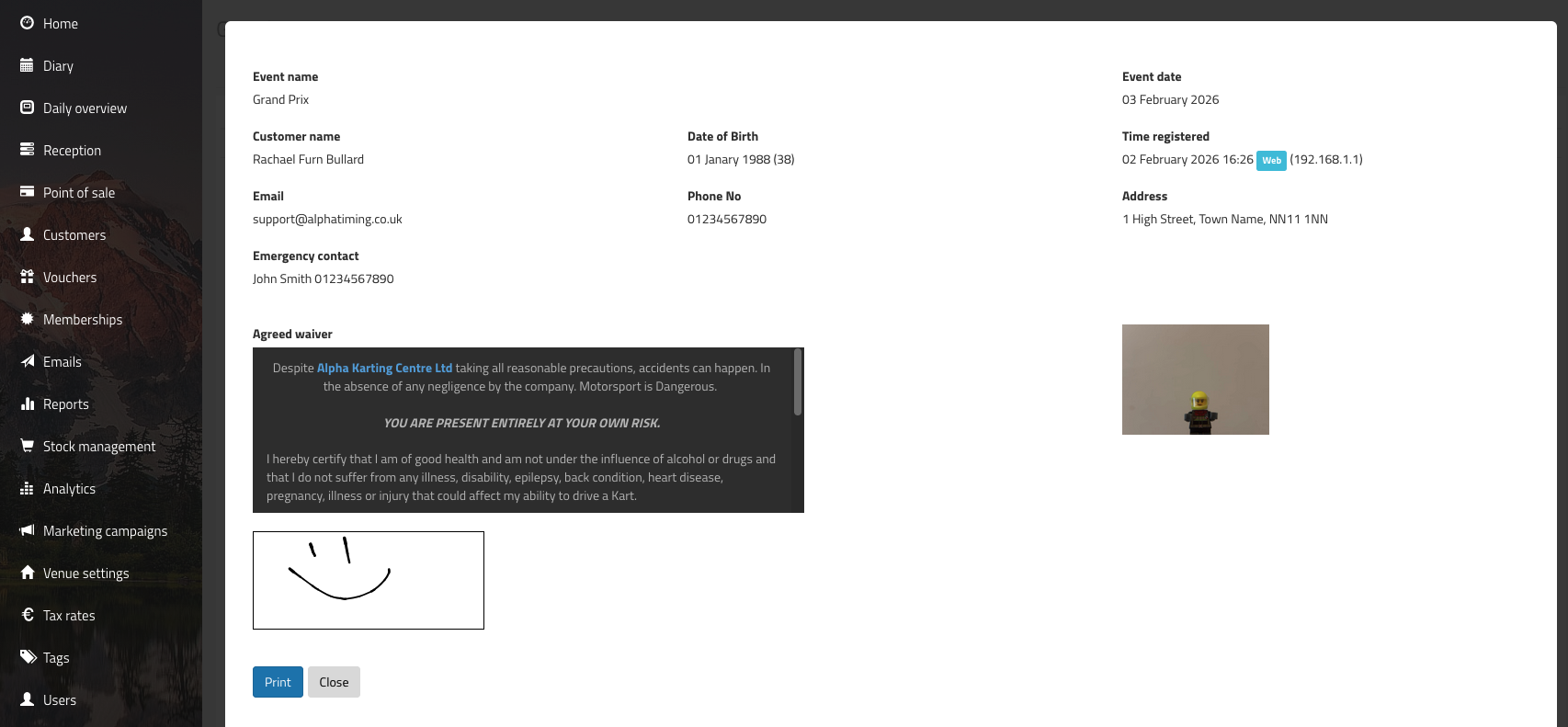Screen dimensions: 1568x727
Task: Click the Stock management cart icon
Action: coord(28,446)
